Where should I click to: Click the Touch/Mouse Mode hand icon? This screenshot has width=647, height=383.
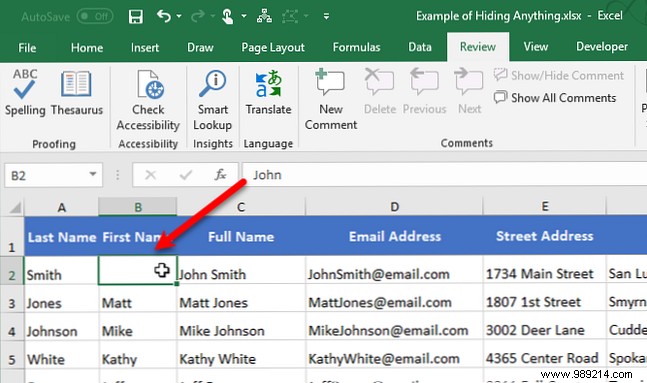(x=227, y=17)
